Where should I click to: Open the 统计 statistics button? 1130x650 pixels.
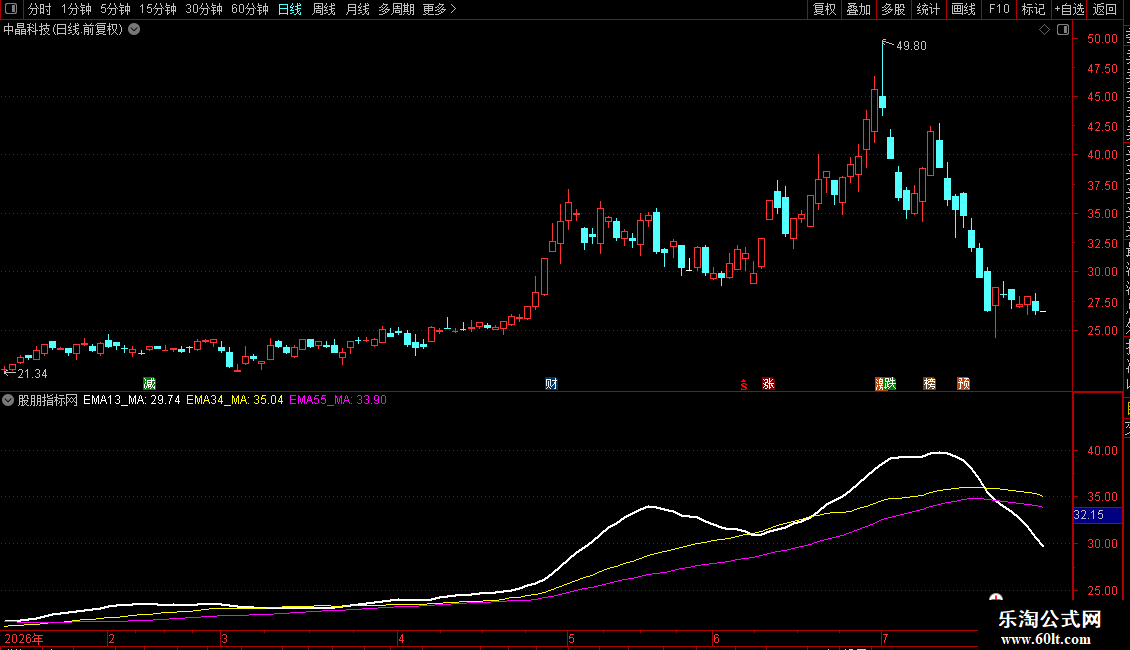928,9
